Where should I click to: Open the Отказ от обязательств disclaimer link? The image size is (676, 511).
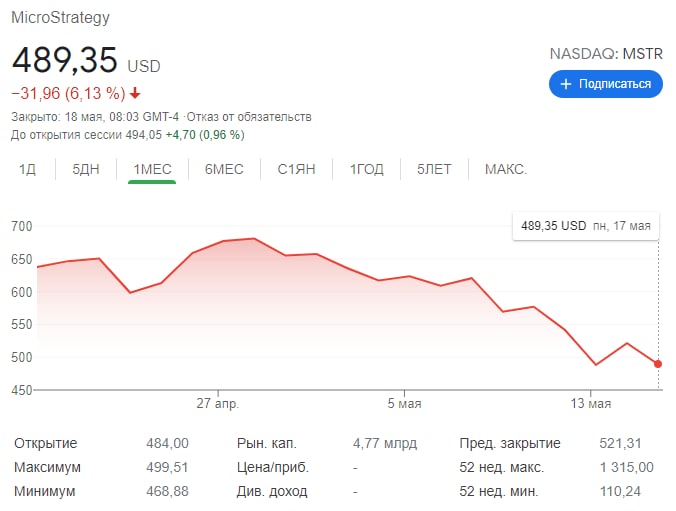249,117
